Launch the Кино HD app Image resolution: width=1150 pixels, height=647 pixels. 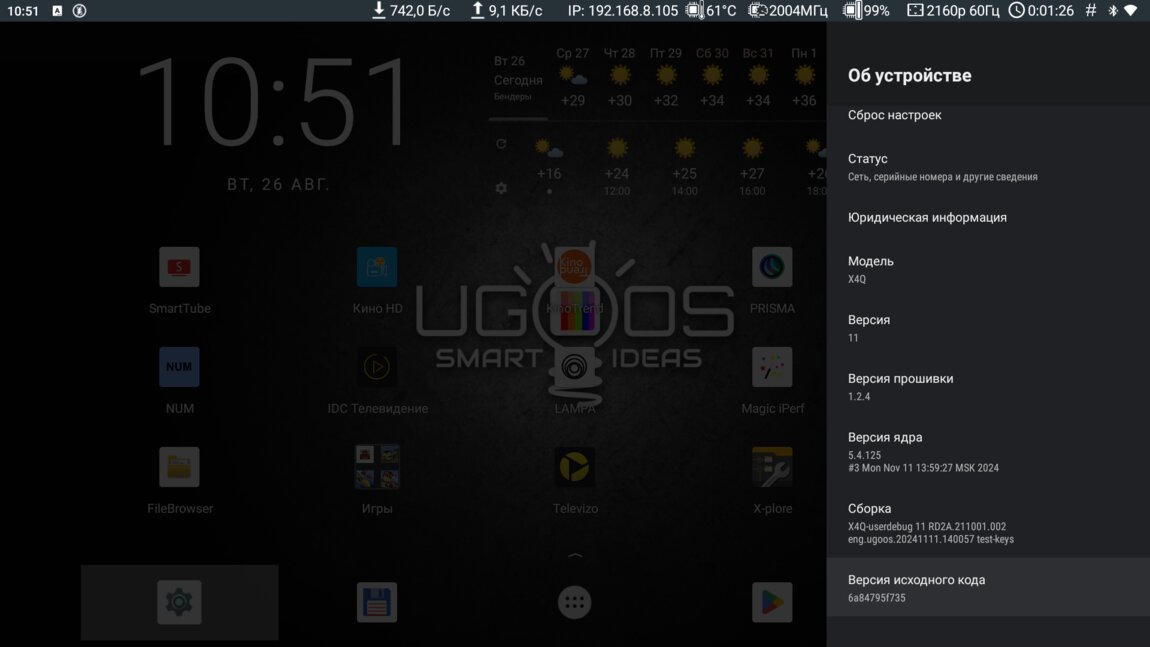click(x=377, y=268)
